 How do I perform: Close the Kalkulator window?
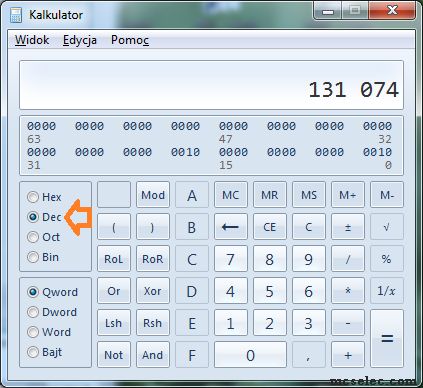coord(393,11)
